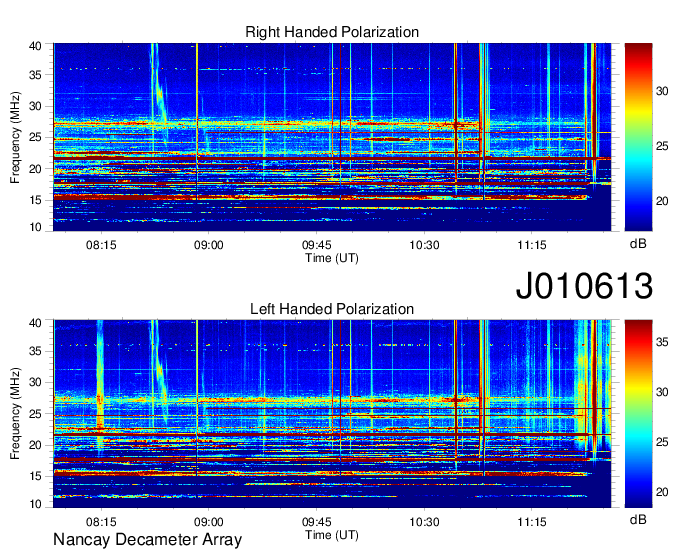Click the bottom plot's "Frequency (MHz)" axis label

(15, 414)
